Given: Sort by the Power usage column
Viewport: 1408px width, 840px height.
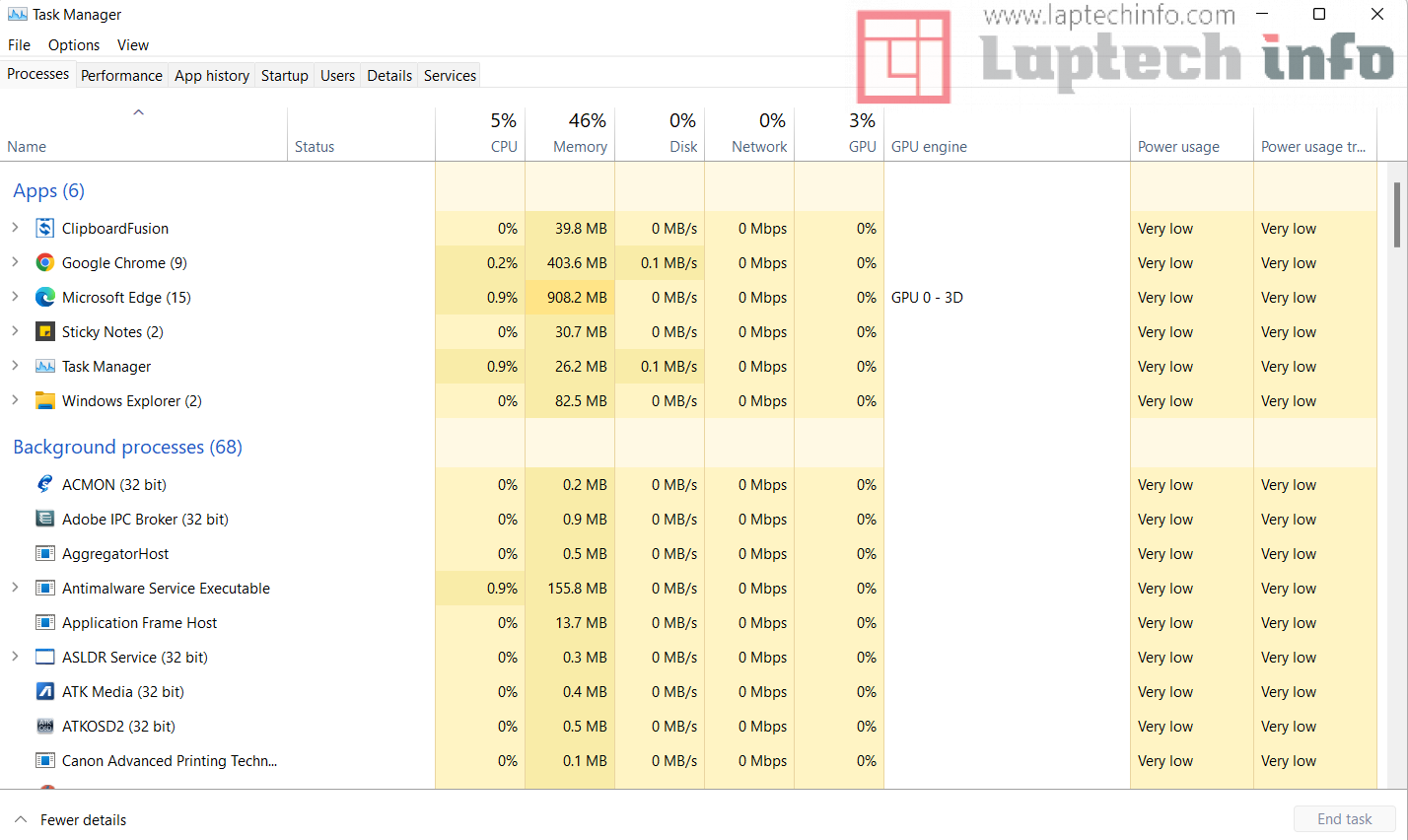Looking at the screenshot, I should point(1192,134).
